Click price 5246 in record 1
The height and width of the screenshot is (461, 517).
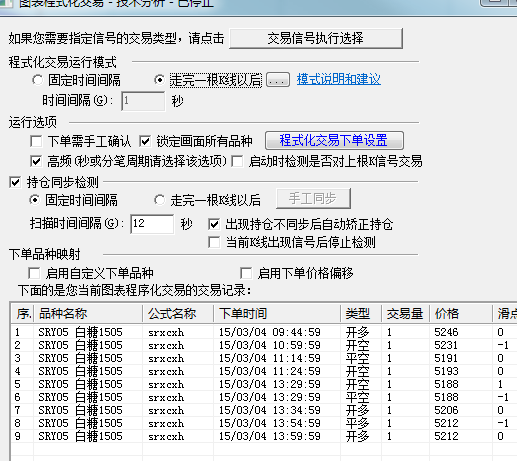(446, 332)
